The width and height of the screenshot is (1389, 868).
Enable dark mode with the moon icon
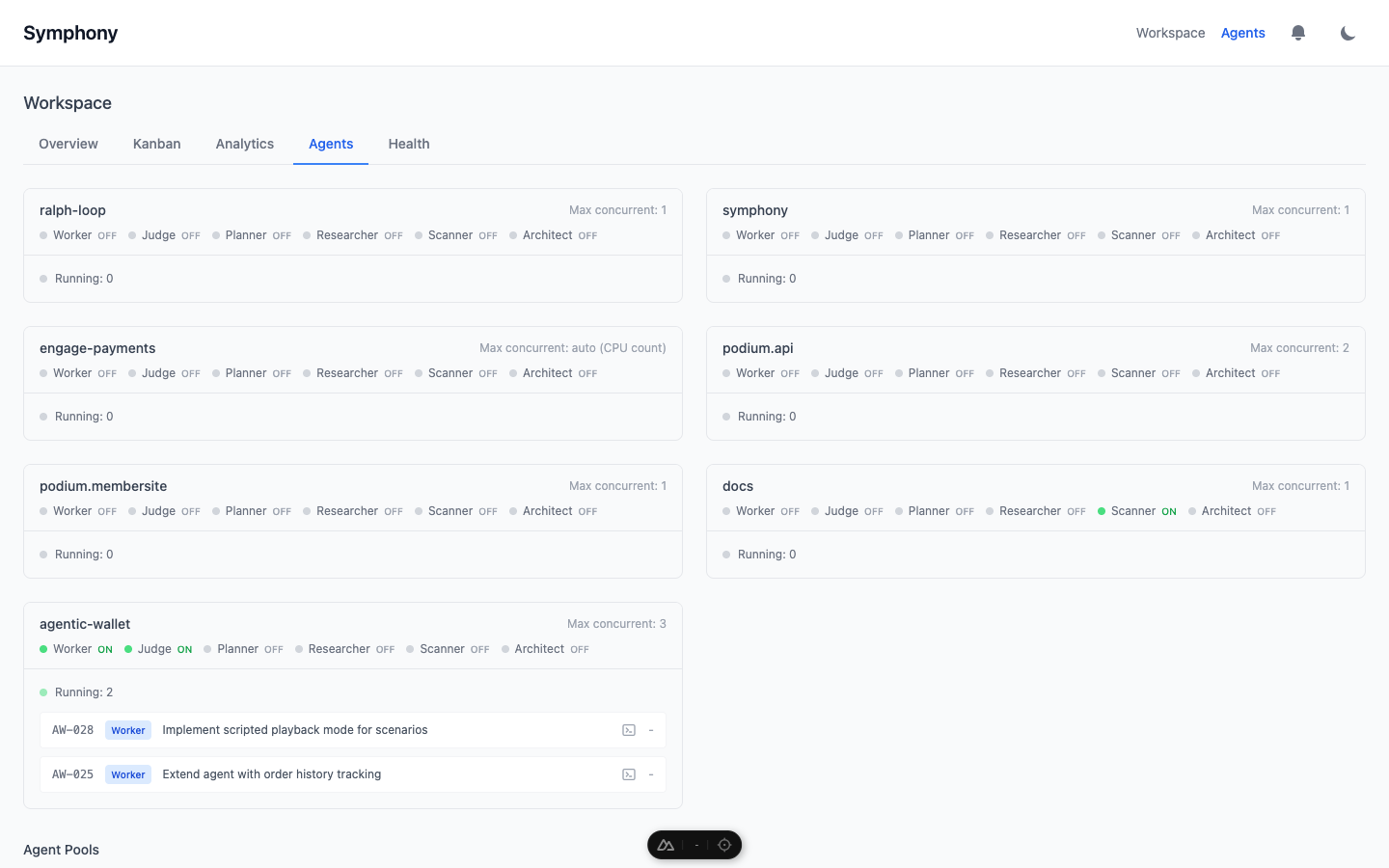1348,32
